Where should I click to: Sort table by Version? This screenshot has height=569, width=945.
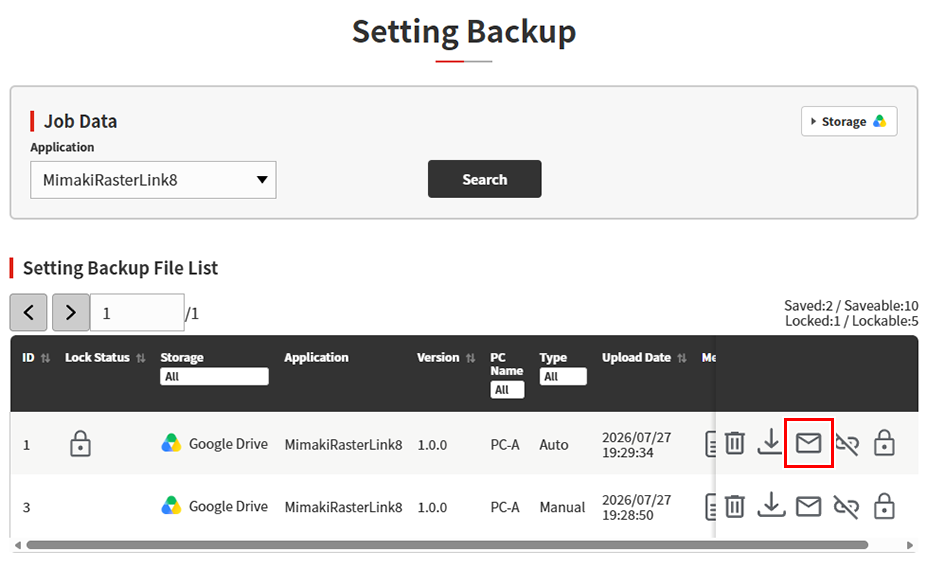point(470,358)
